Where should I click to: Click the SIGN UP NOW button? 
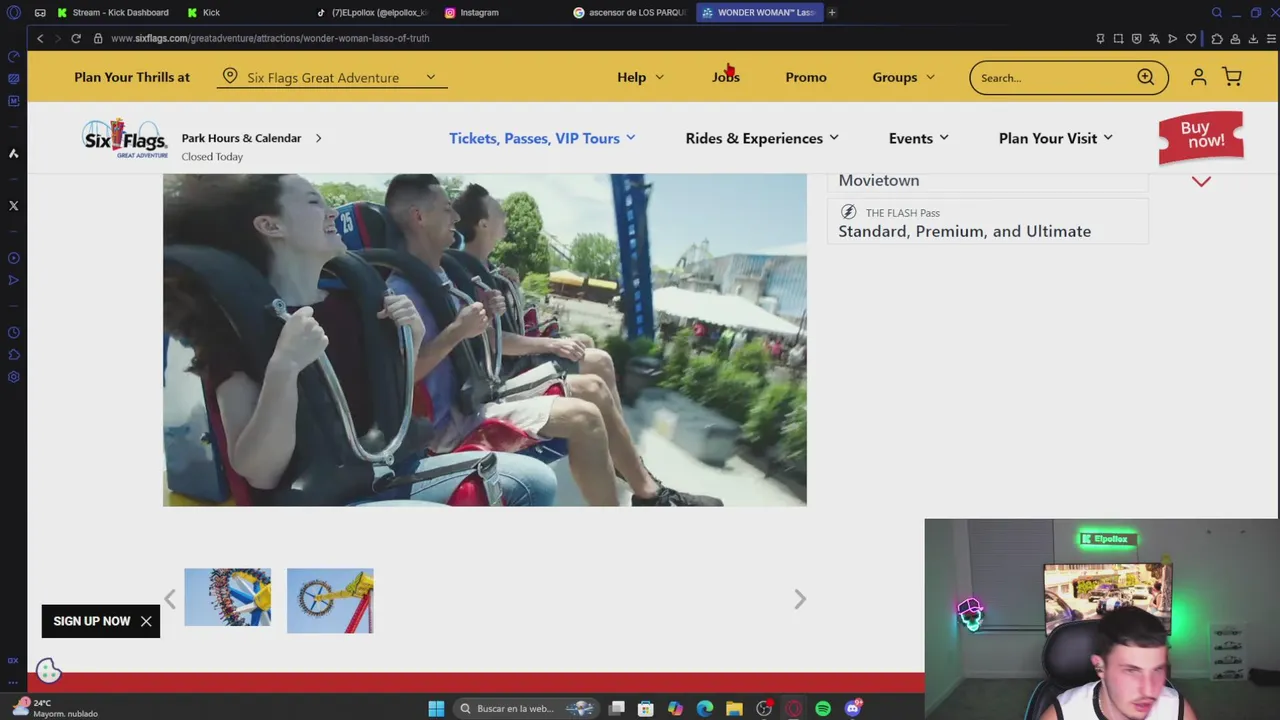pyautogui.click(x=92, y=621)
